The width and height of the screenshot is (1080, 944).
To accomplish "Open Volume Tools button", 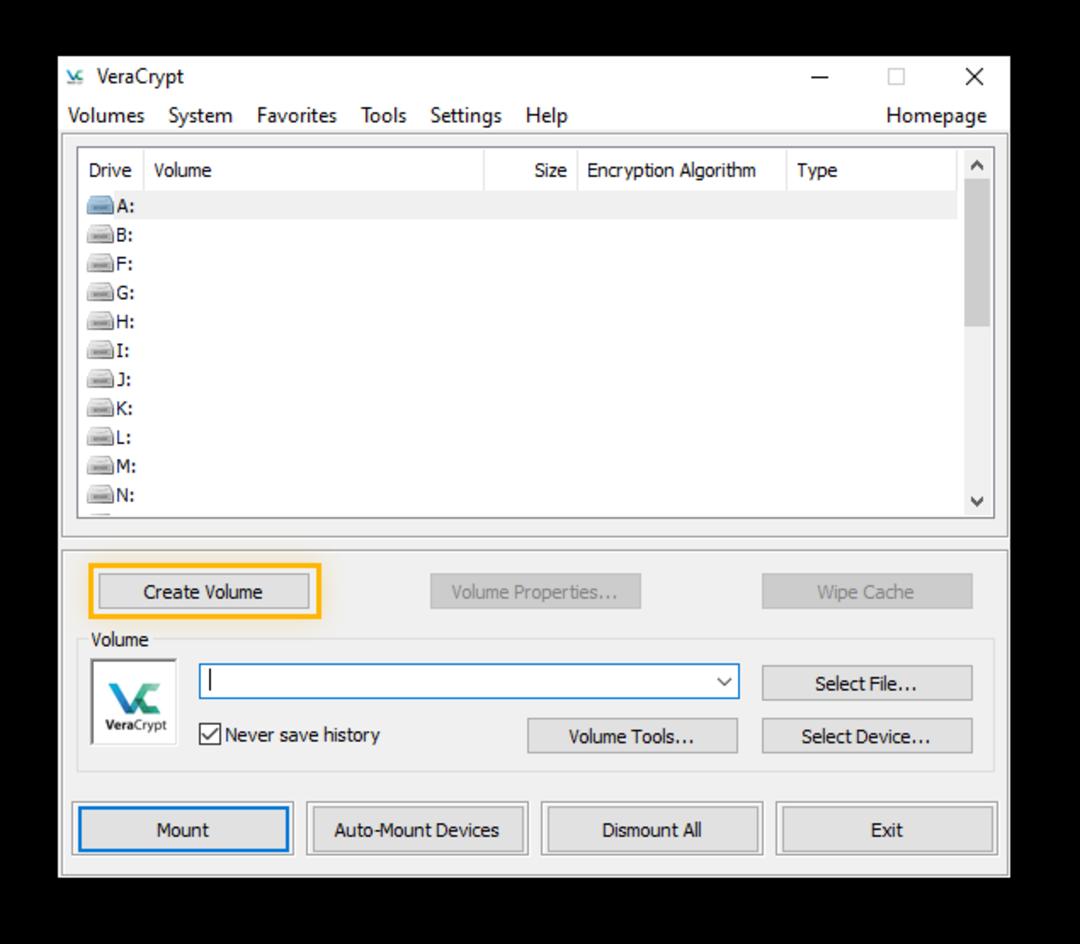I will (632, 736).
